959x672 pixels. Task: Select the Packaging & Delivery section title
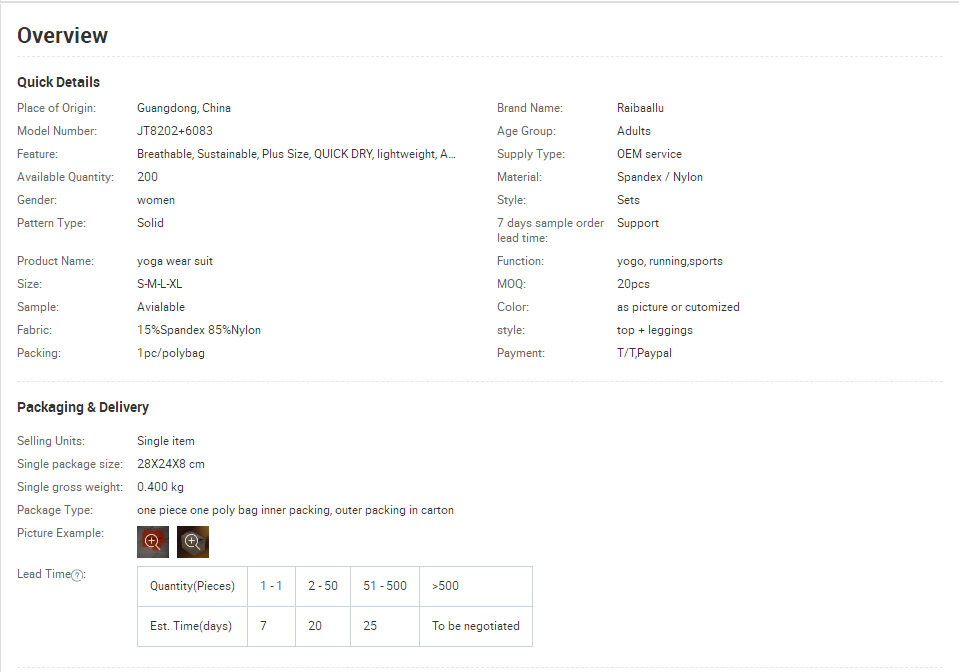pos(83,407)
